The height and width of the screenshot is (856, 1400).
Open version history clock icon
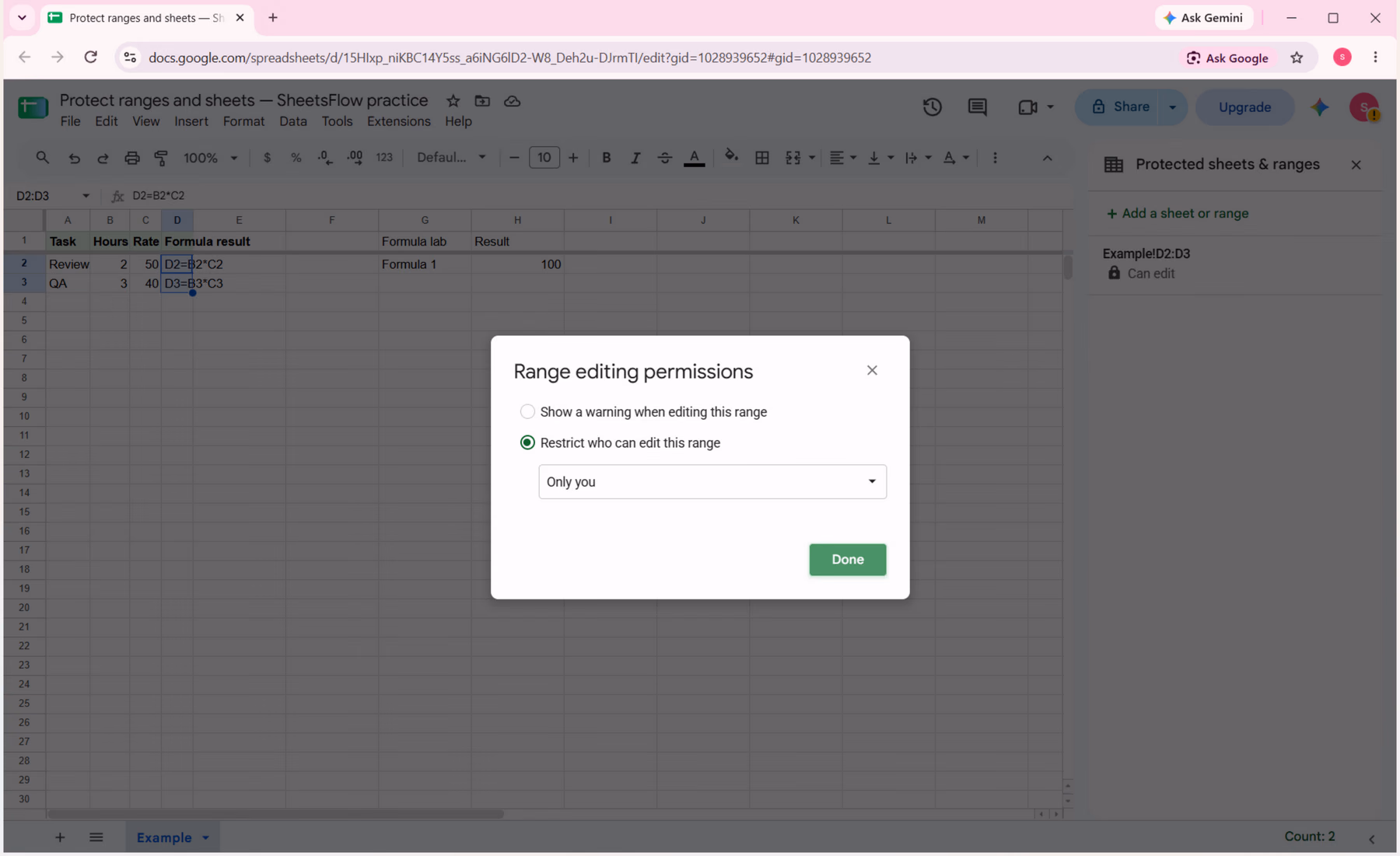click(x=932, y=107)
